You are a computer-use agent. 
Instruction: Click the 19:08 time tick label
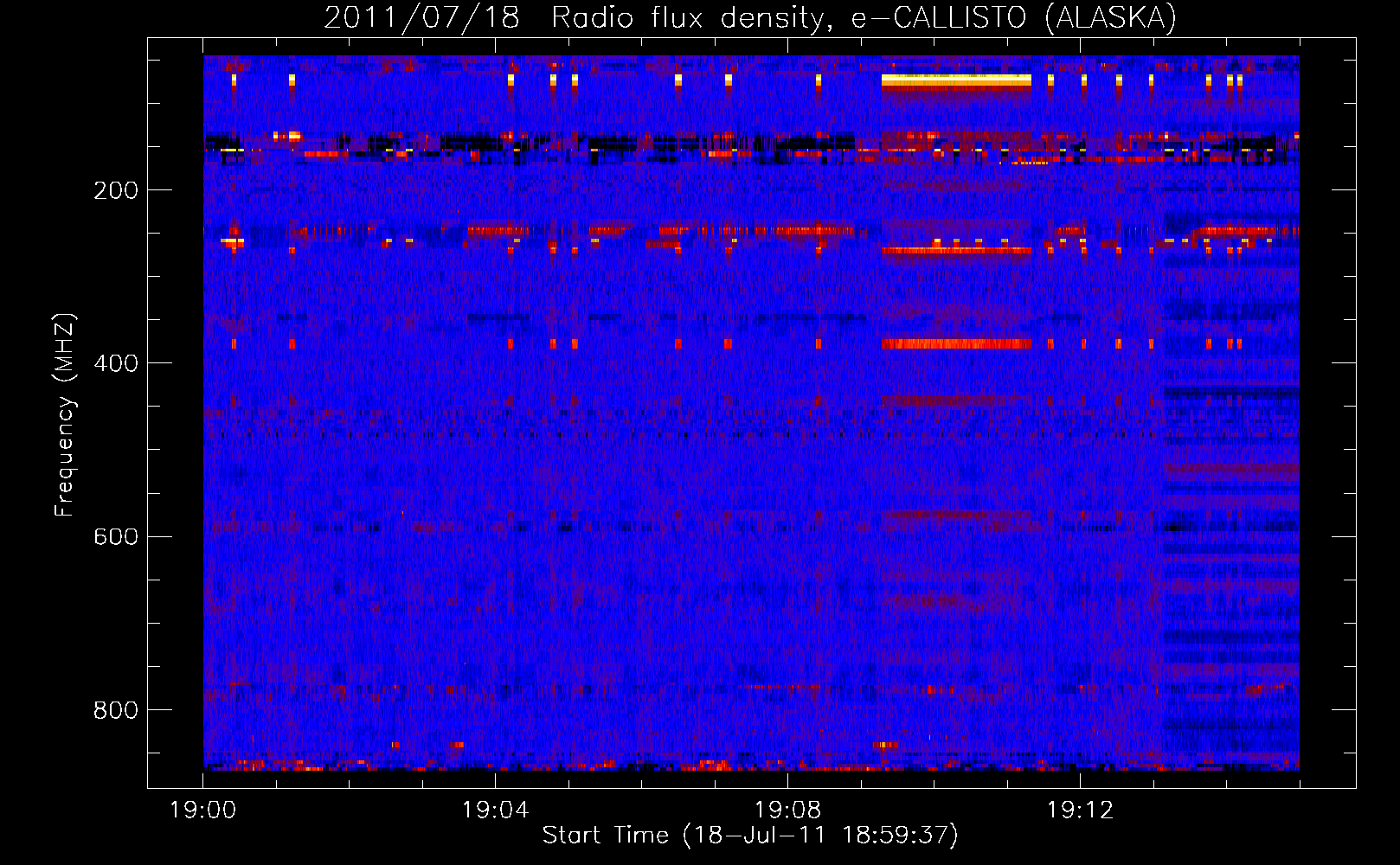pos(787,811)
